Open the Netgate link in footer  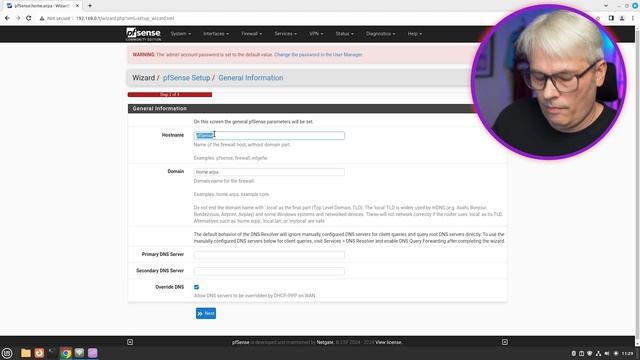(325, 342)
